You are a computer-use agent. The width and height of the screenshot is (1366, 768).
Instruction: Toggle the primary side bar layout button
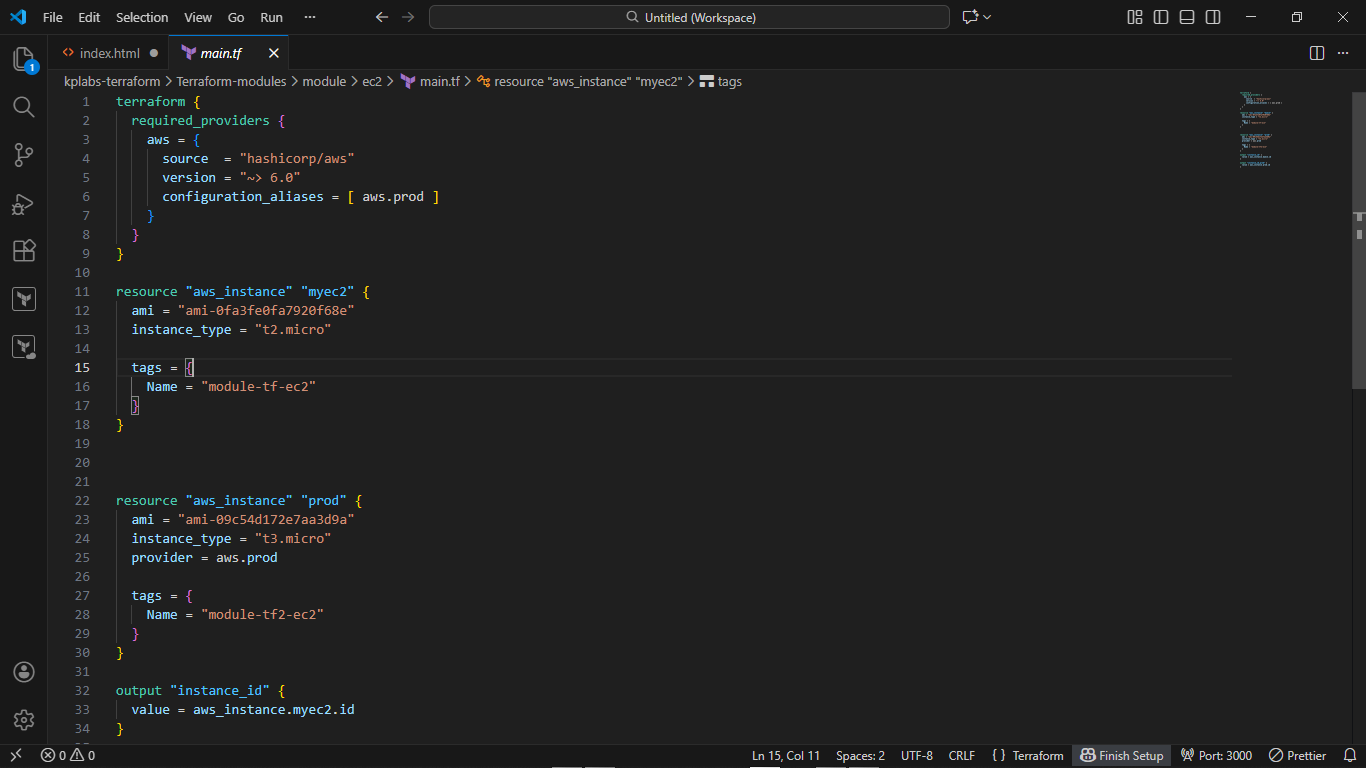point(1161,17)
